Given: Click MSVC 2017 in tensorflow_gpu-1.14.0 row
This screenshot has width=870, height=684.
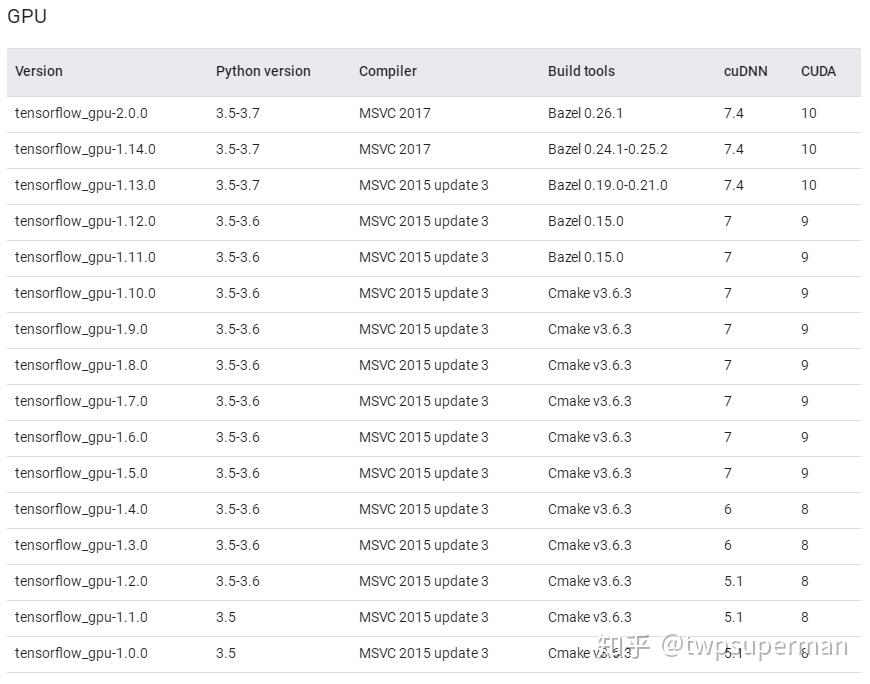Looking at the screenshot, I should coord(394,149).
